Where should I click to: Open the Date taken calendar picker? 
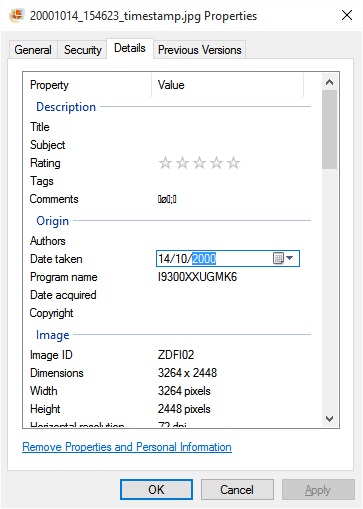(283, 258)
